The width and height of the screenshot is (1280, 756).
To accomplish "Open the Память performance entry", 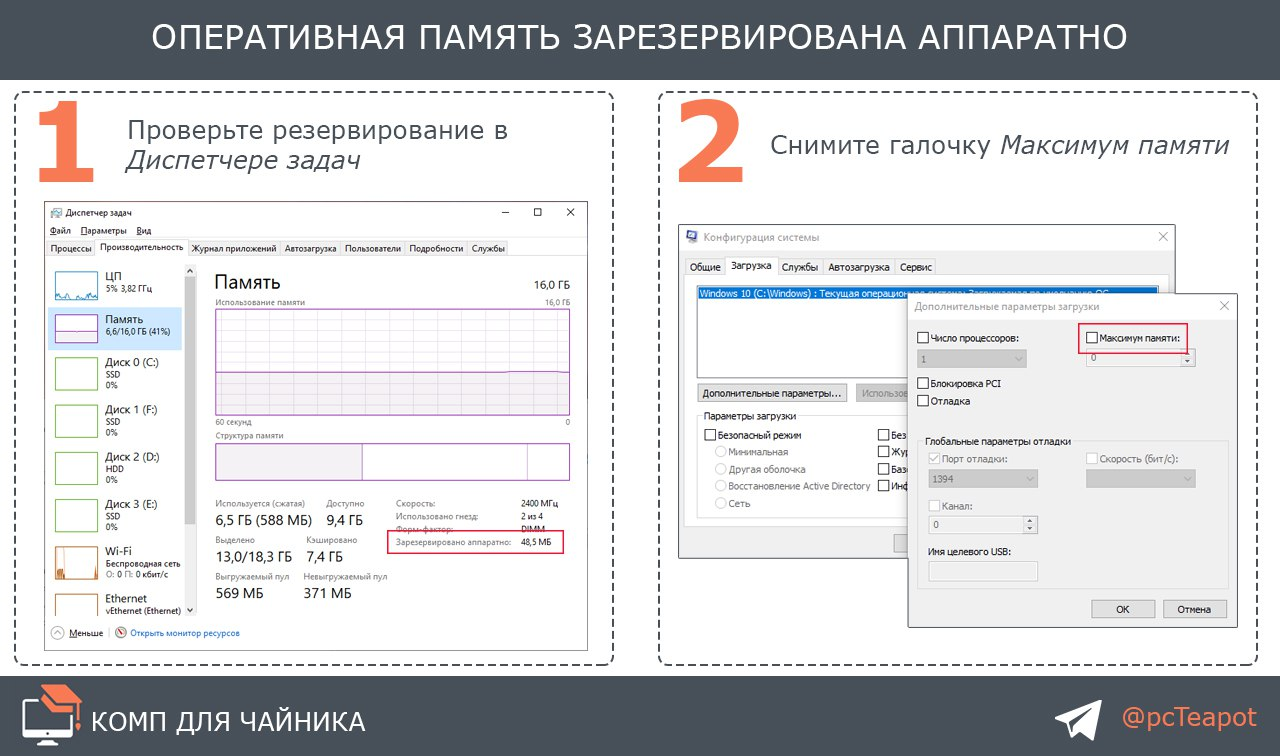I will click(x=115, y=326).
